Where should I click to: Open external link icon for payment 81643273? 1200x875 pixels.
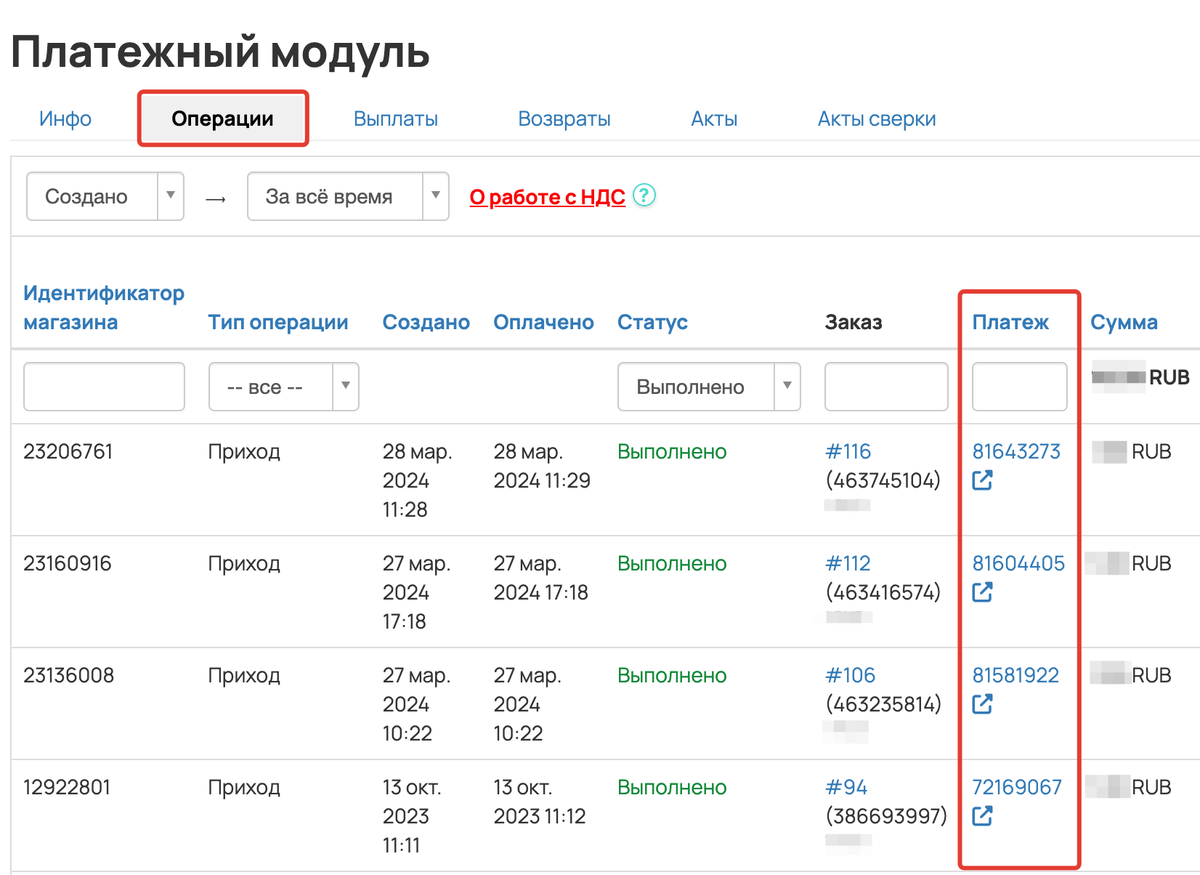point(983,480)
